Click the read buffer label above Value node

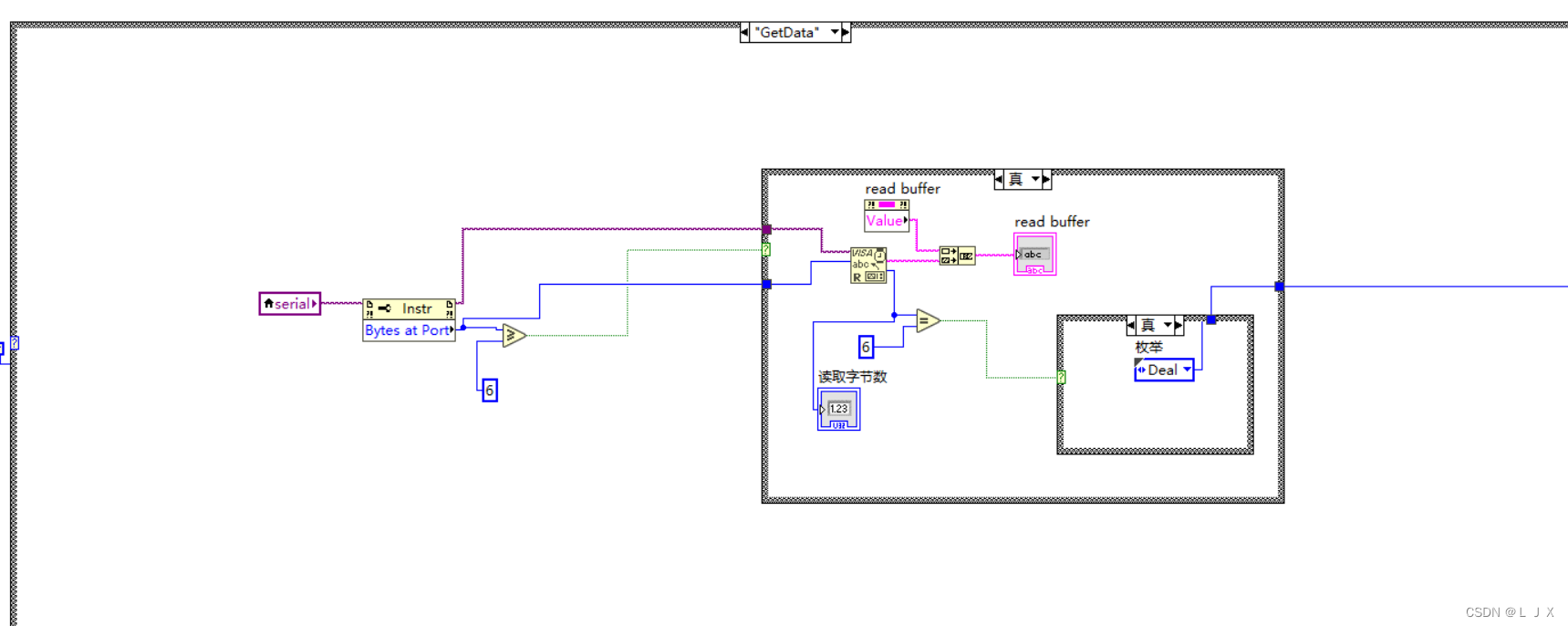pyautogui.click(x=902, y=189)
